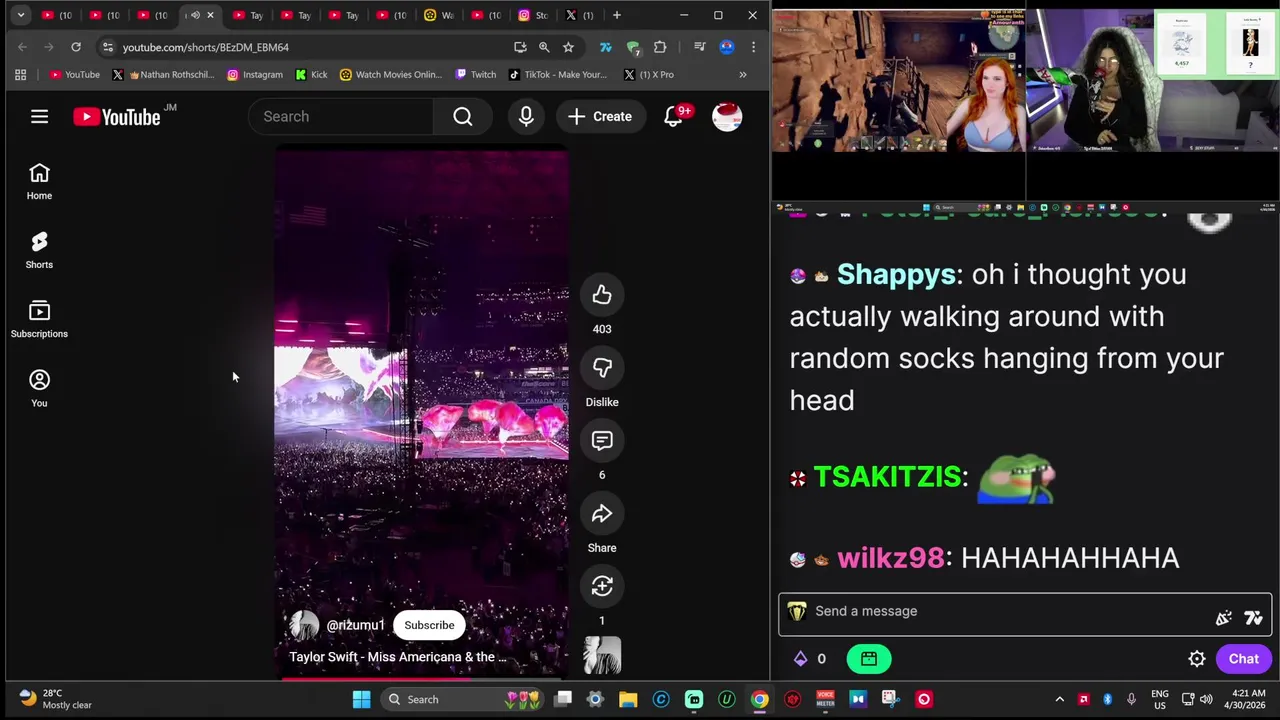Screen dimensions: 1280x720
Task: Show hidden system tray icons chevron
Action: 1059,699
